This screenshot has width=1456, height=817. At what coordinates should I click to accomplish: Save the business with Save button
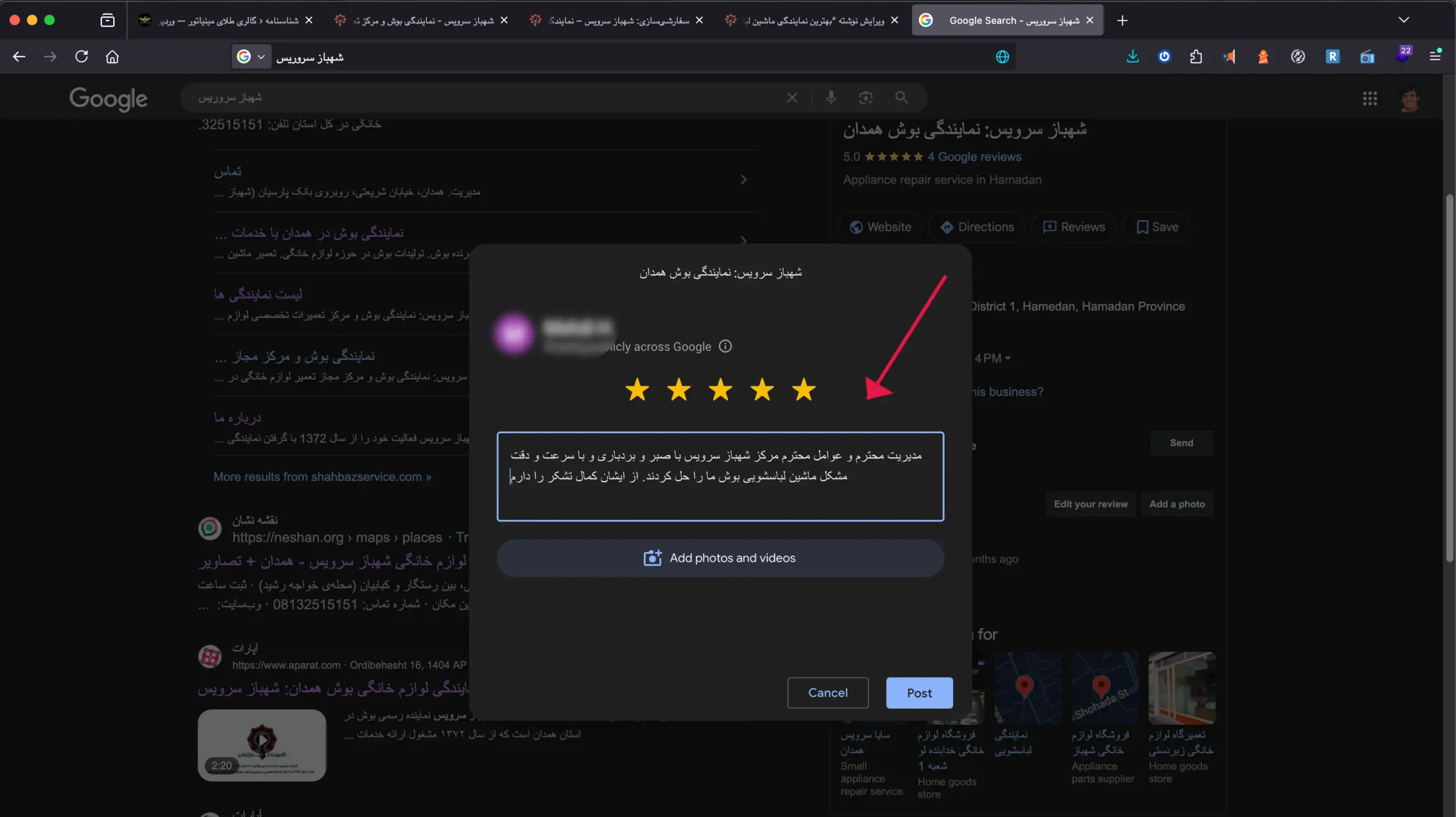[x=1157, y=227]
